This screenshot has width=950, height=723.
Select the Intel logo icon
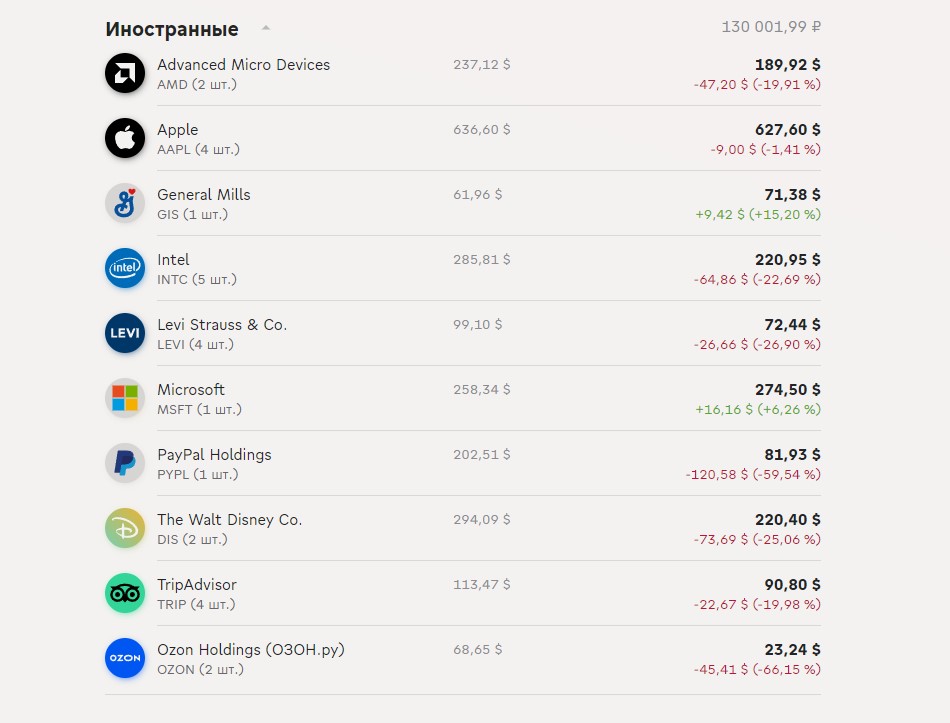125,268
